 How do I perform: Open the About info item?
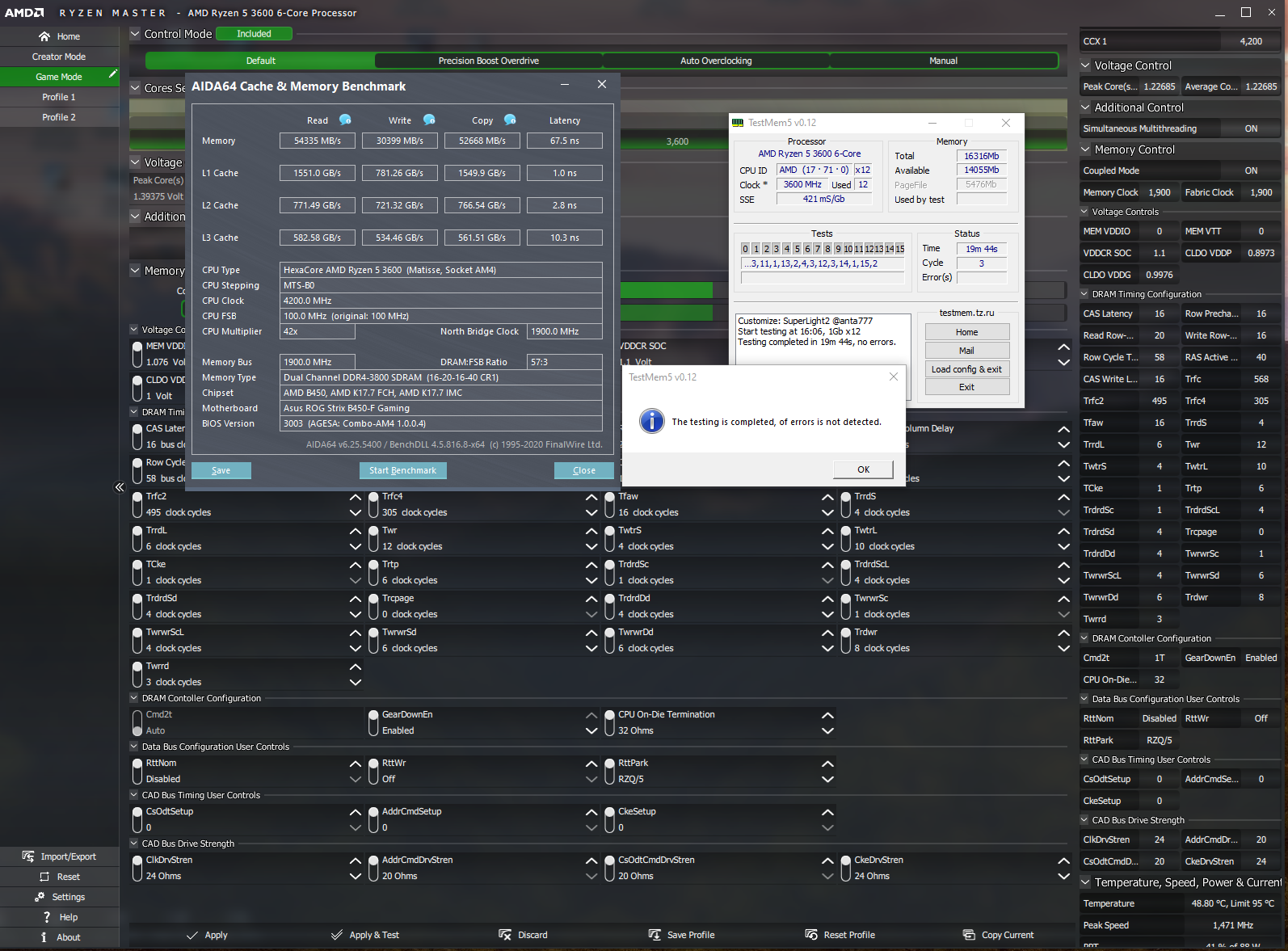[59, 937]
